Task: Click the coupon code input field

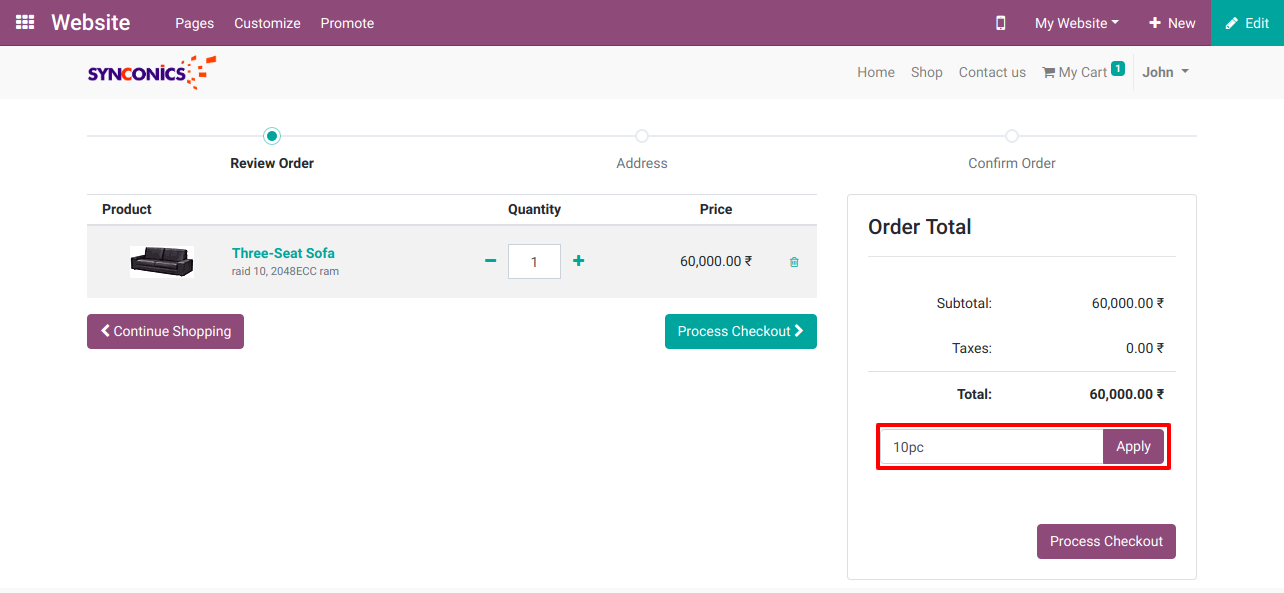Action: [992, 447]
